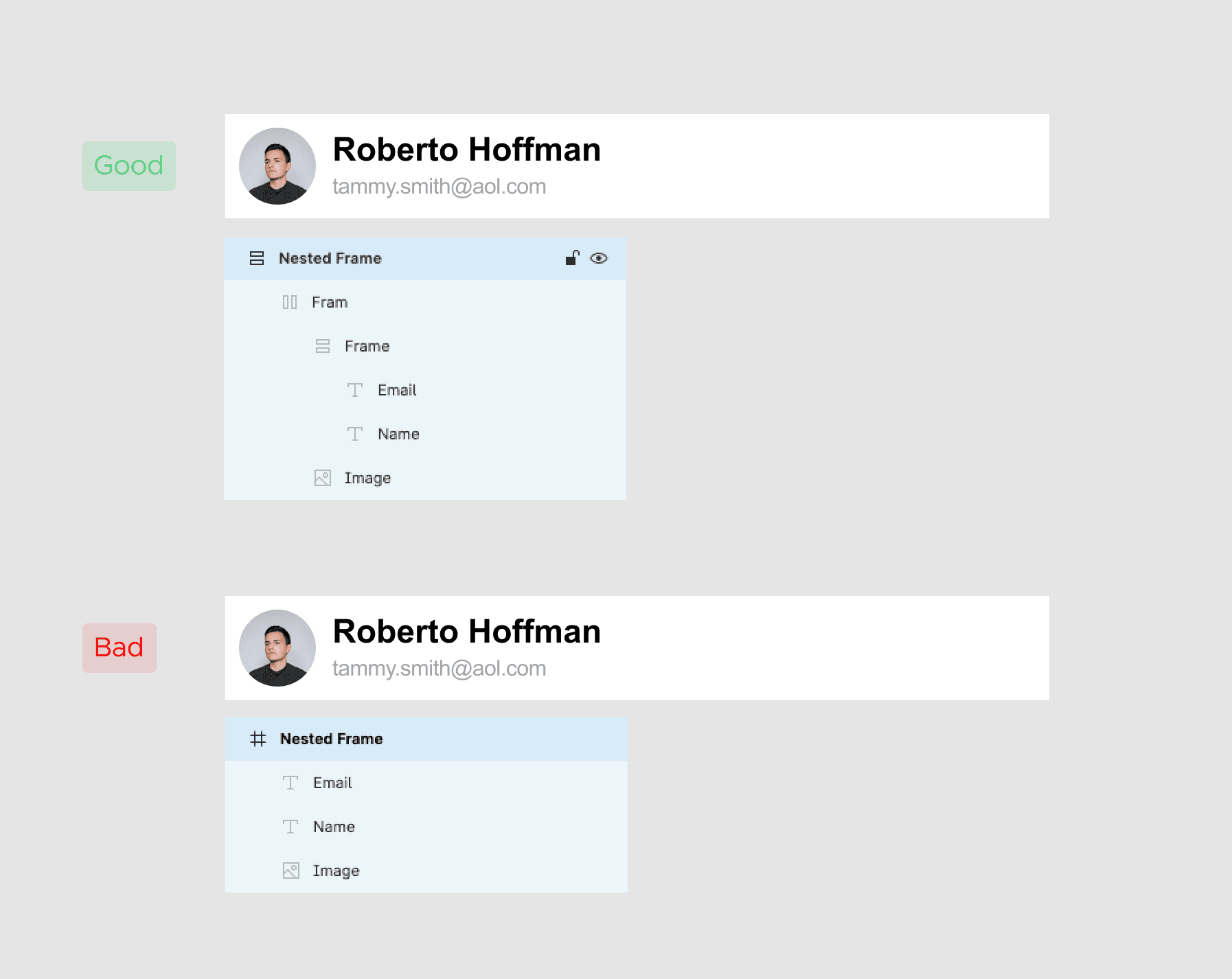
Task: Select the Nested Frame row in Bad panel
Action: click(x=426, y=739)
